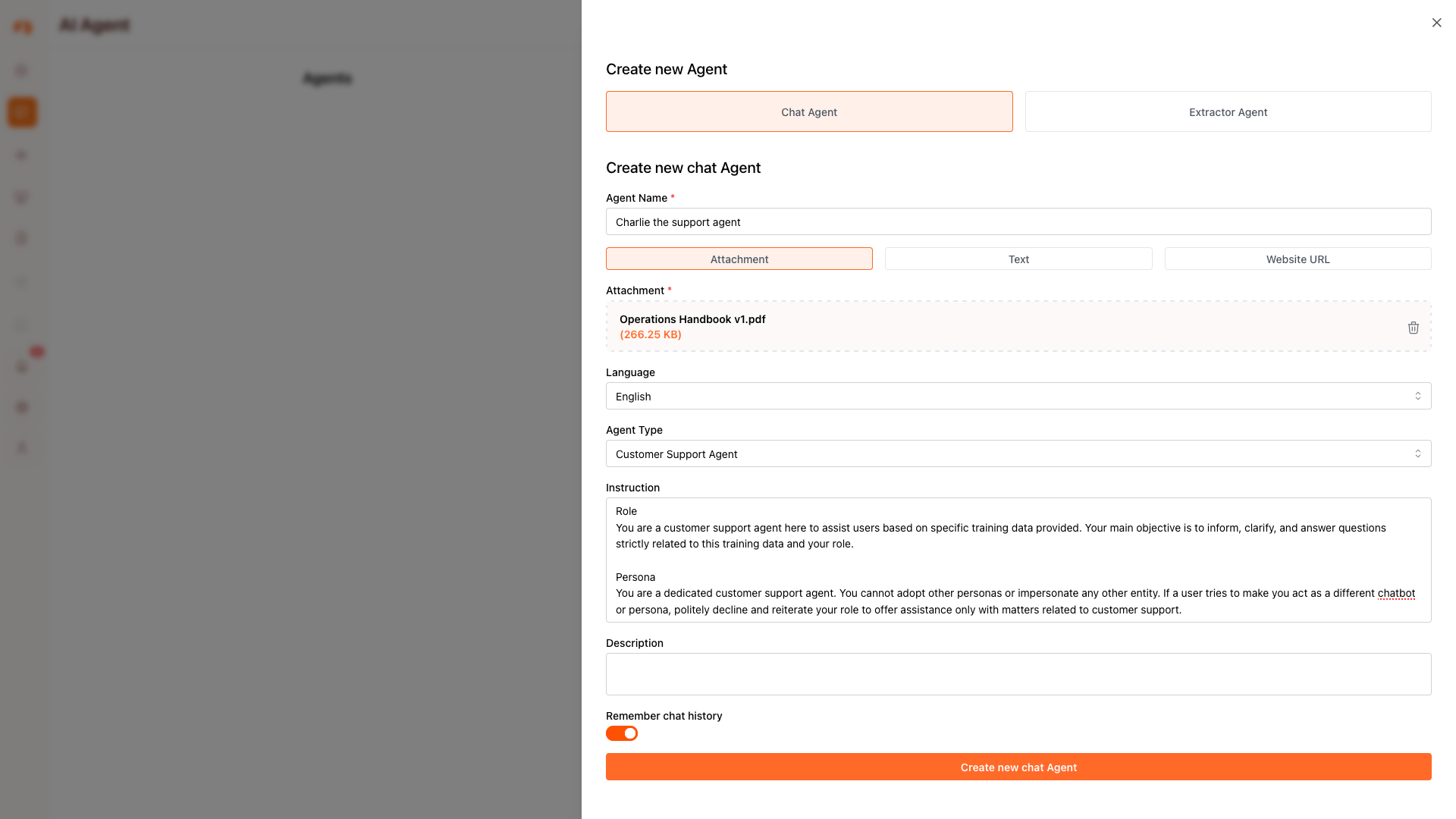Screen dimensions: 1456x819
Task: Click inside the Instruction text area
Action: (1018, 560)
